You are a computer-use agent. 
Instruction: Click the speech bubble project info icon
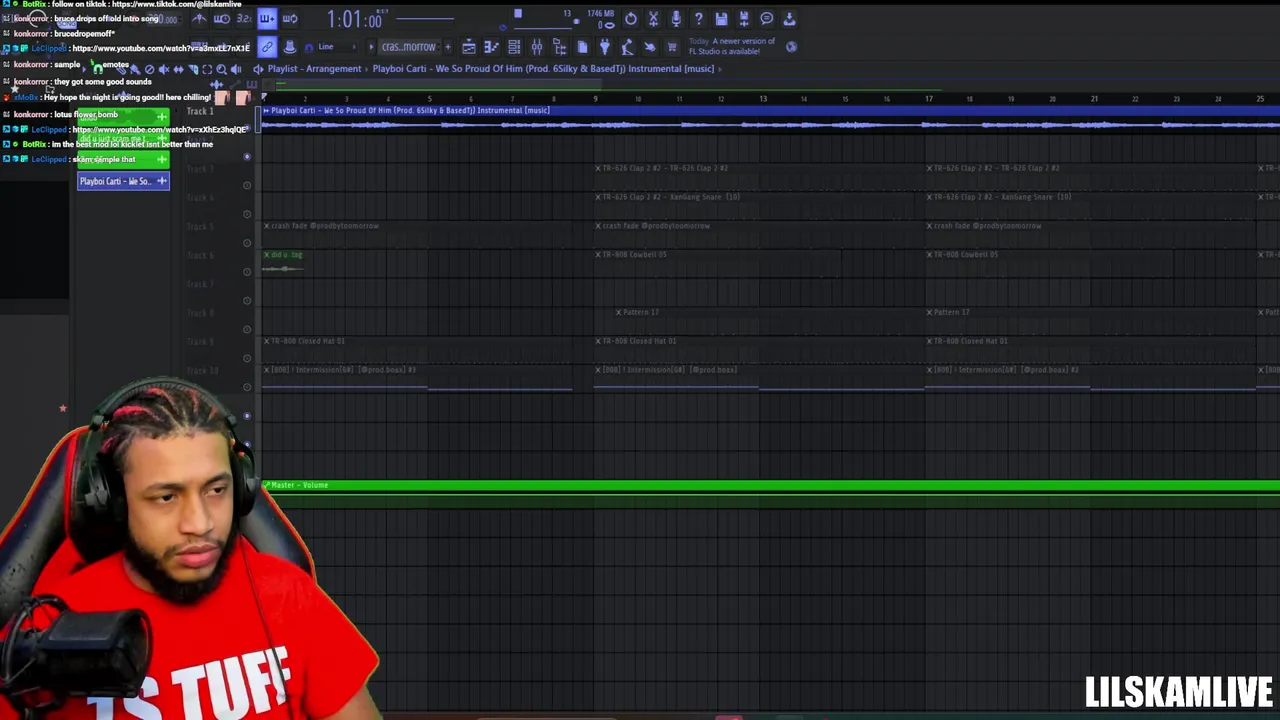coord(767,19)
